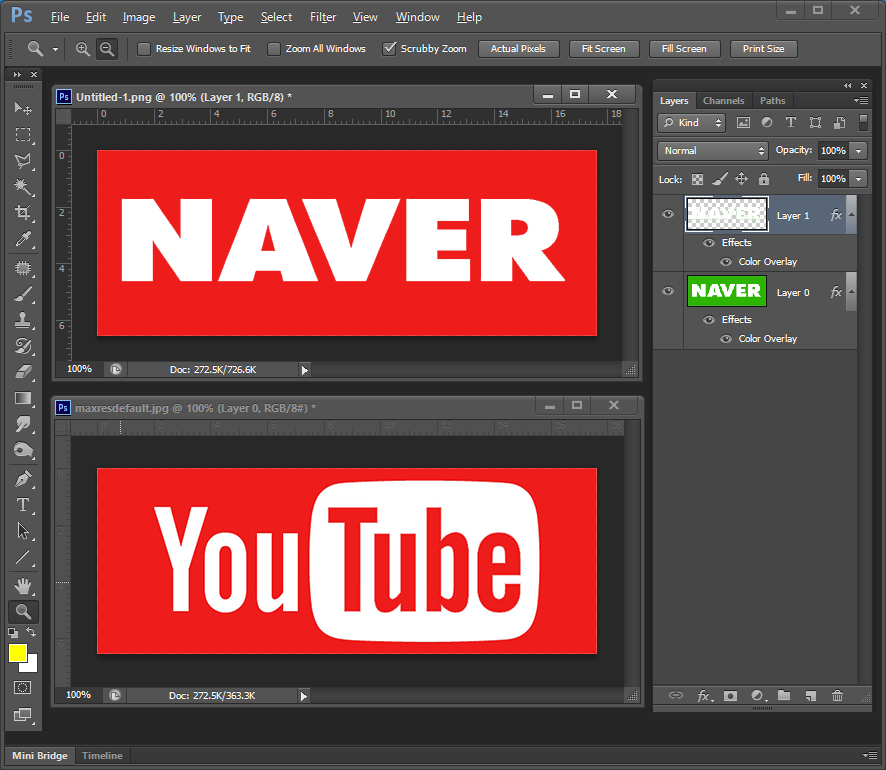This screenshot has height=770, width=886.
Task: Lock all padlock icon
Action: click(x=764, y=179)
